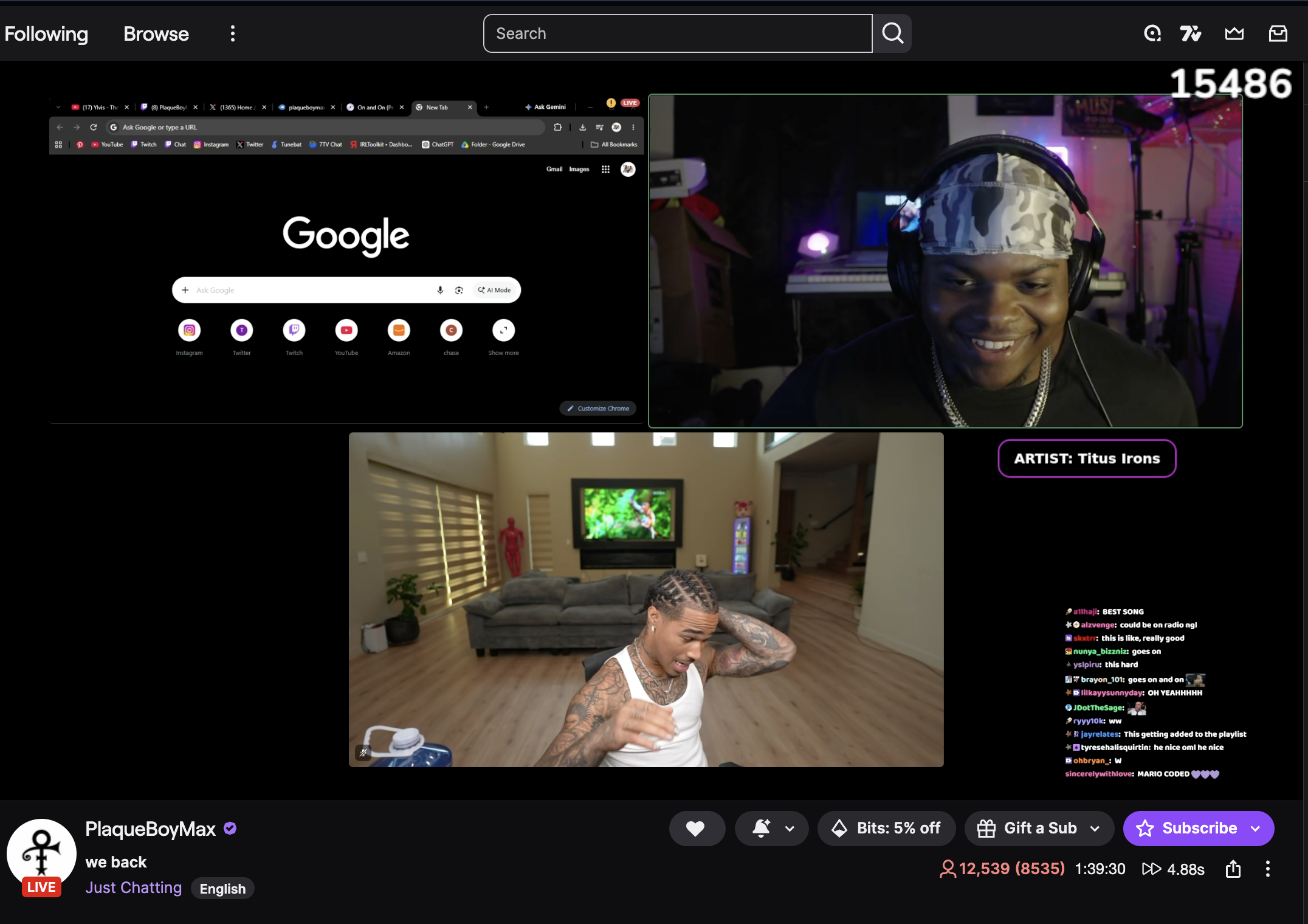This screenshot has width=1308, height=924.
Task: Open the Following page
Action: (46, 33)
